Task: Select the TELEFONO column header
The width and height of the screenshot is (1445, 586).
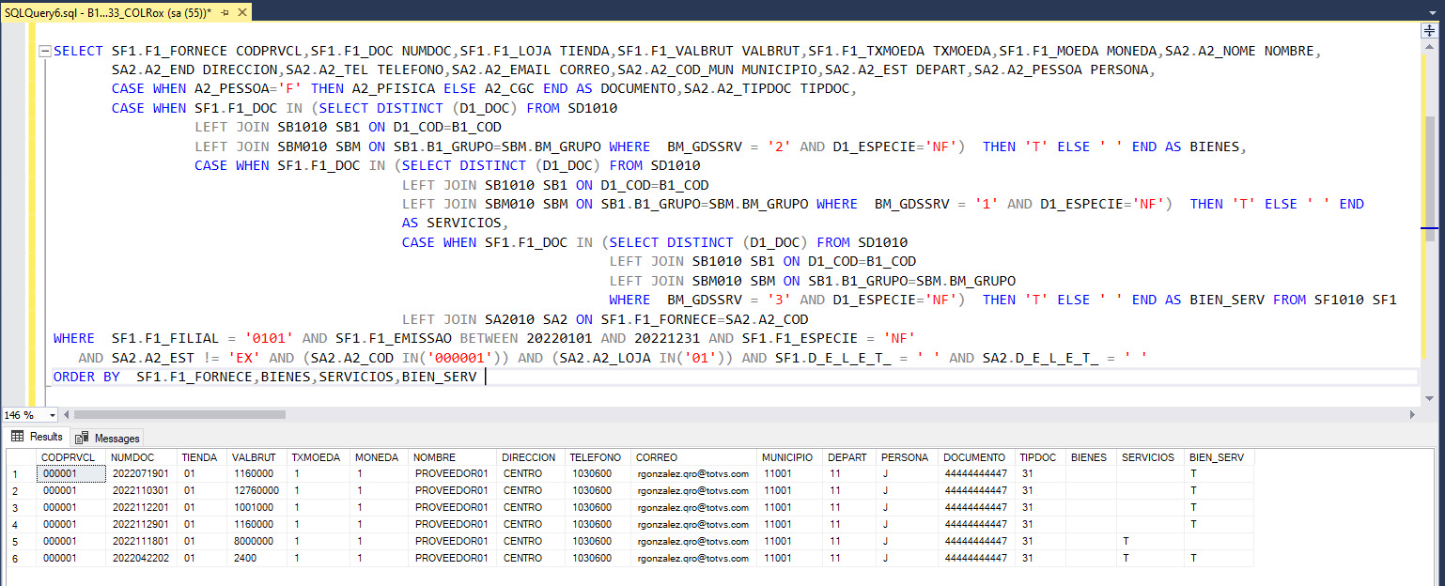Action: click(598, 457)
